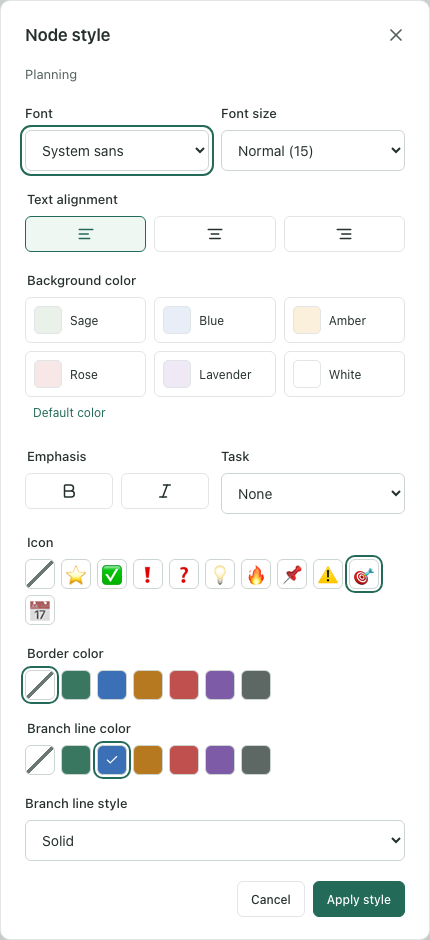
Task: Choose the star icon
Action: click(x=76, y=574)
